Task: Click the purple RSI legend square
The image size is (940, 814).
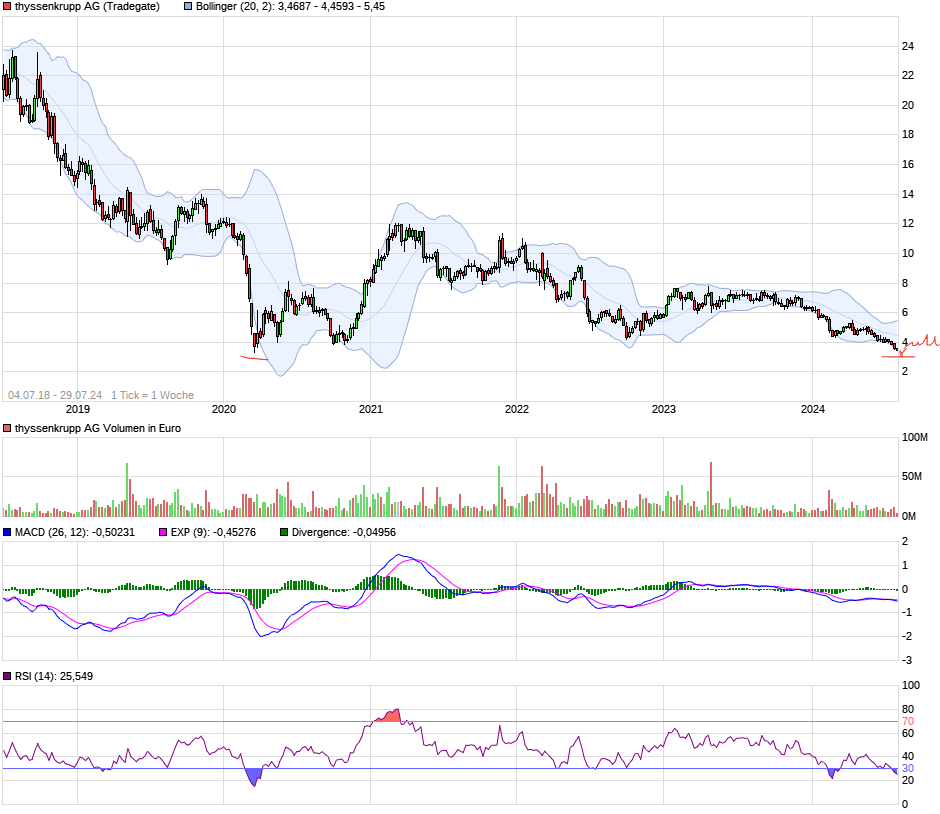Action: click(7, 676)
